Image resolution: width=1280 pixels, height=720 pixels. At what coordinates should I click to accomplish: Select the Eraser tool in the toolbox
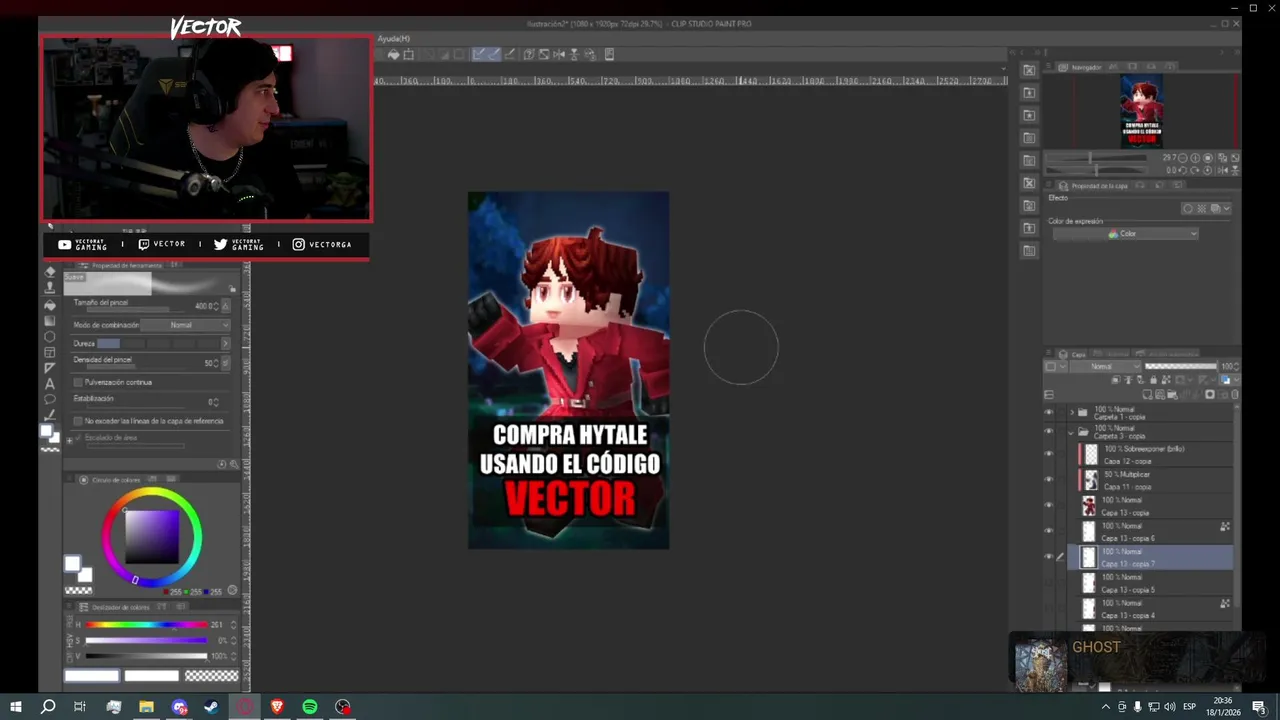point(50,272)
